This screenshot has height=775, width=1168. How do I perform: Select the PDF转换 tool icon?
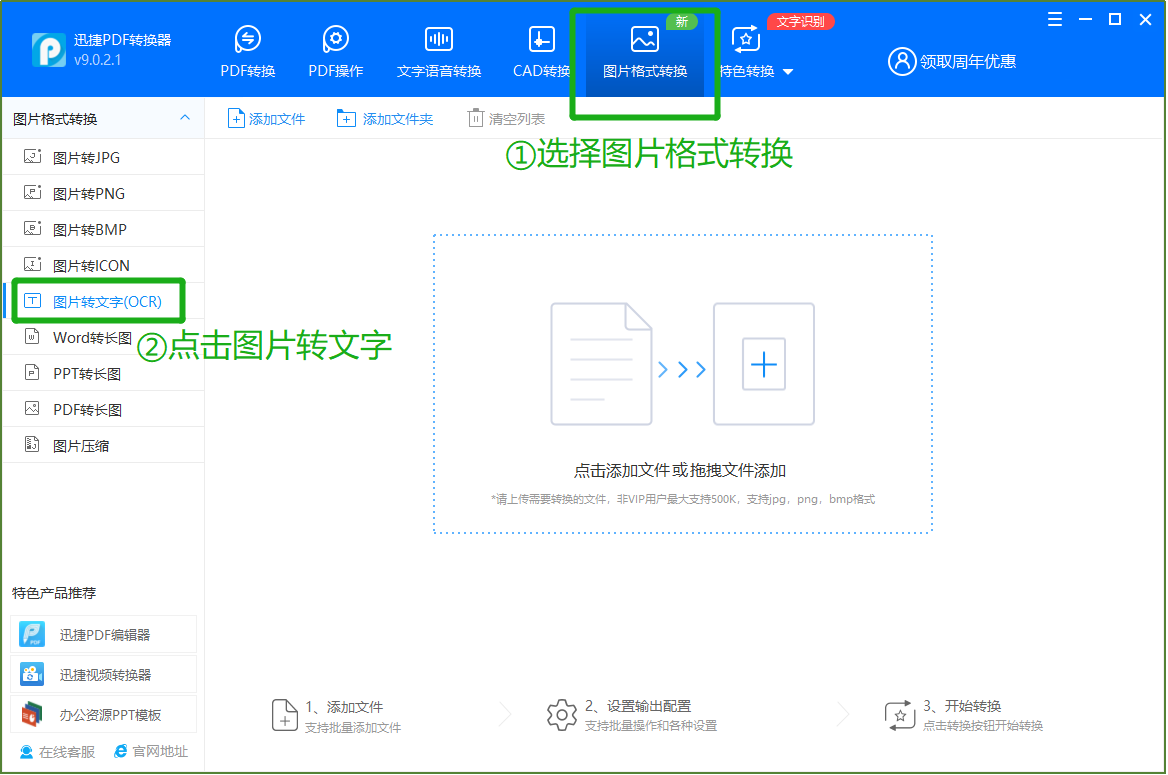[247, 50]
